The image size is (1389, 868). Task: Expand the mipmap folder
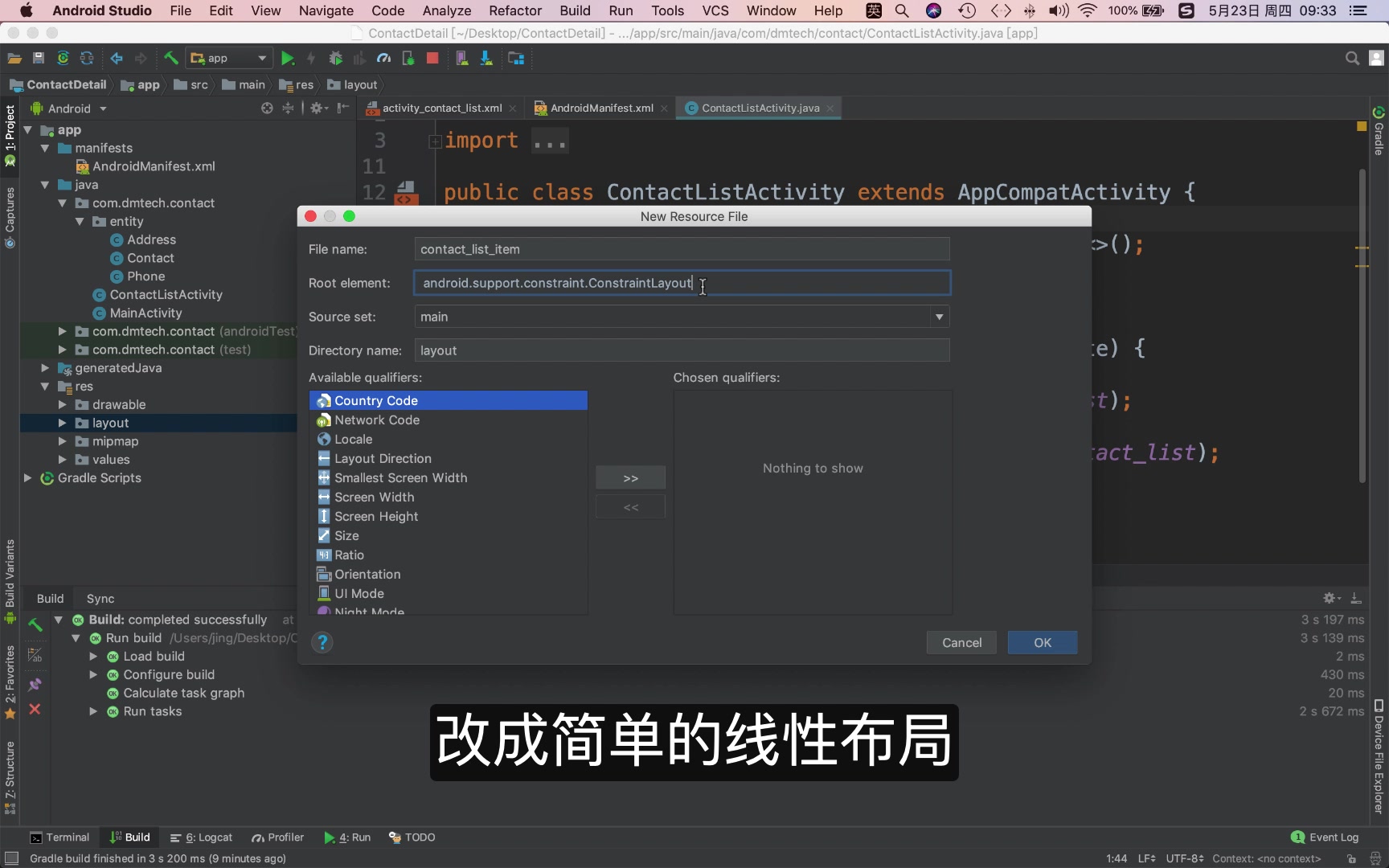click(62, 441)
